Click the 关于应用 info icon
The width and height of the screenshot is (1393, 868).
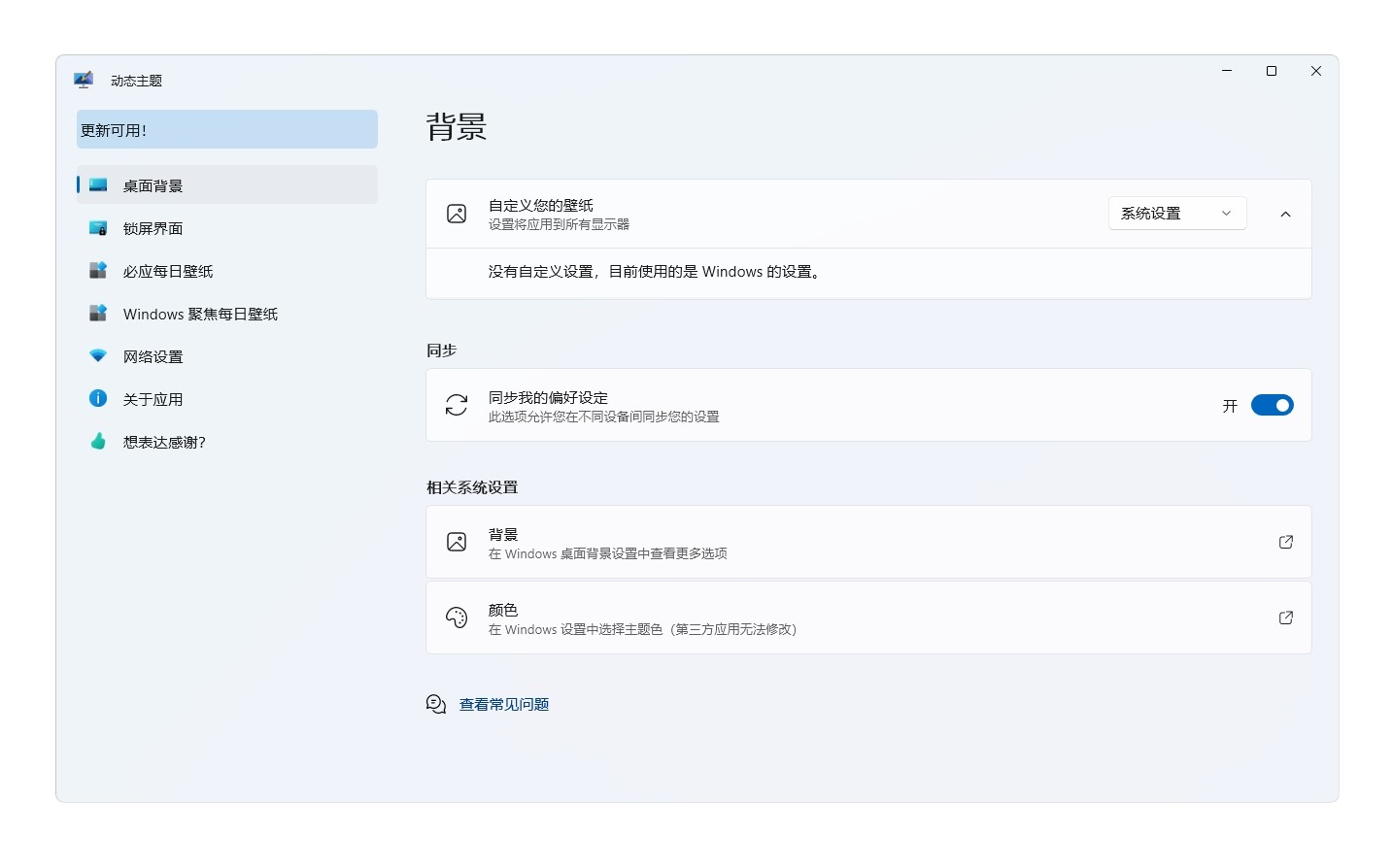point(98,399)
